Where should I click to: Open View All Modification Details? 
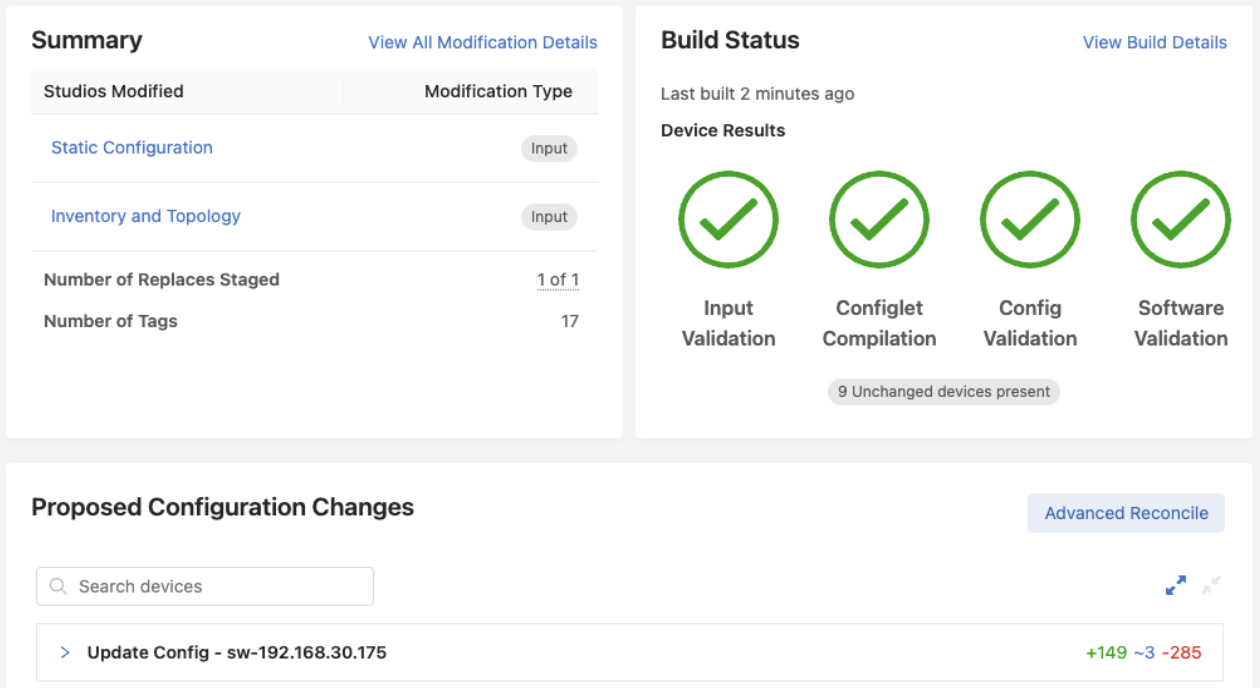pyautogui.click(x=482, y=42)
